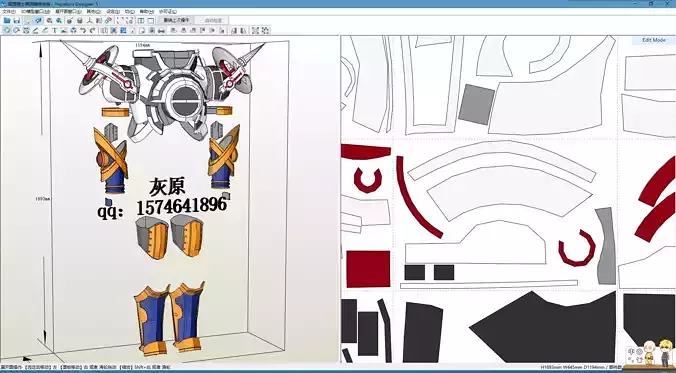Choose the select-and-move tool icon
The image size is (676, 373).
click(7, 30)
